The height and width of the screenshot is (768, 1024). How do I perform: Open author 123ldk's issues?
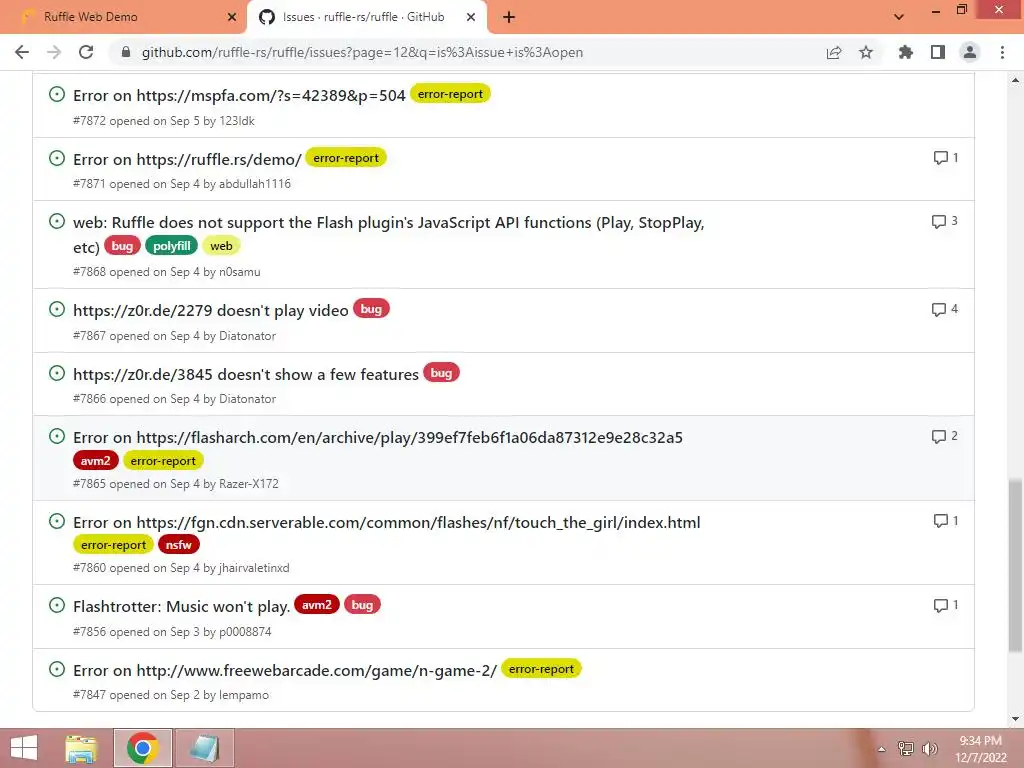tap(237, 121)
